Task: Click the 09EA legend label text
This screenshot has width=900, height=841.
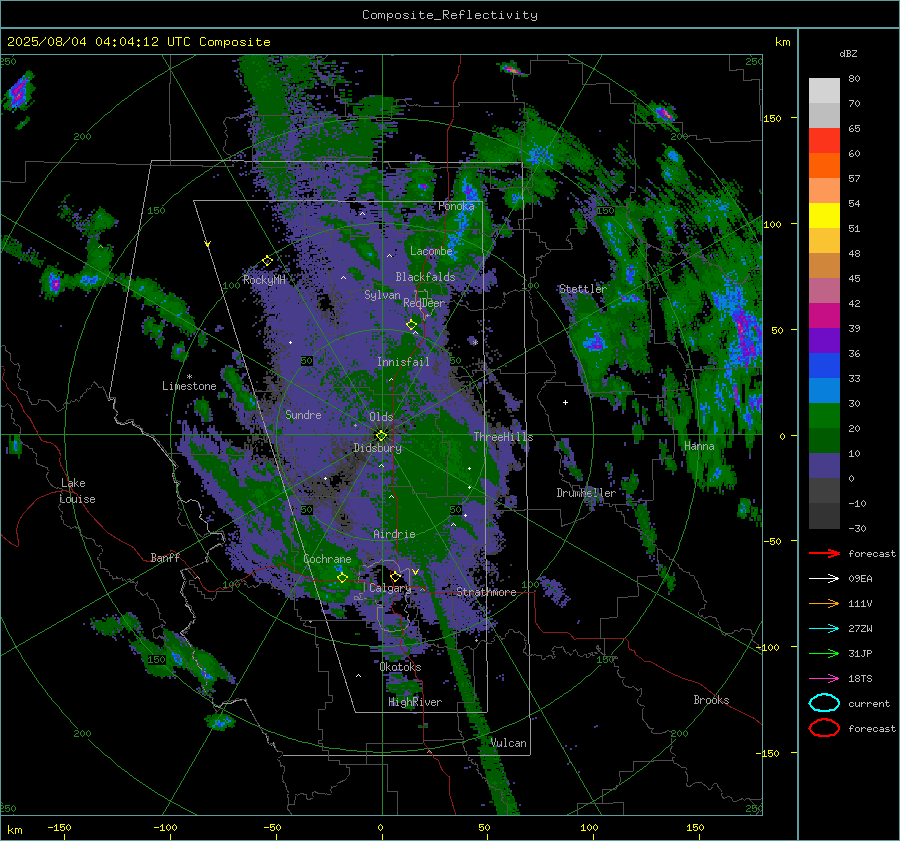Action: coord(860,579)
